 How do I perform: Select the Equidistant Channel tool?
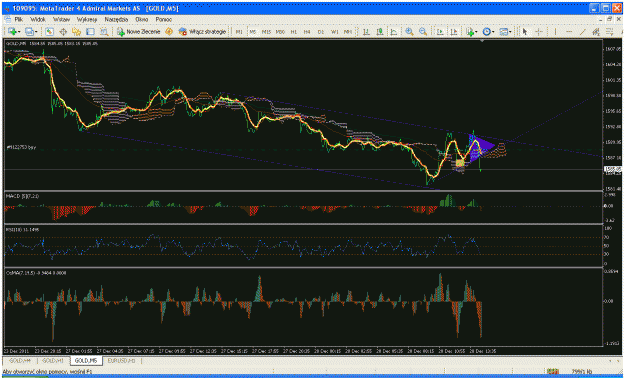tap(596, 32)
